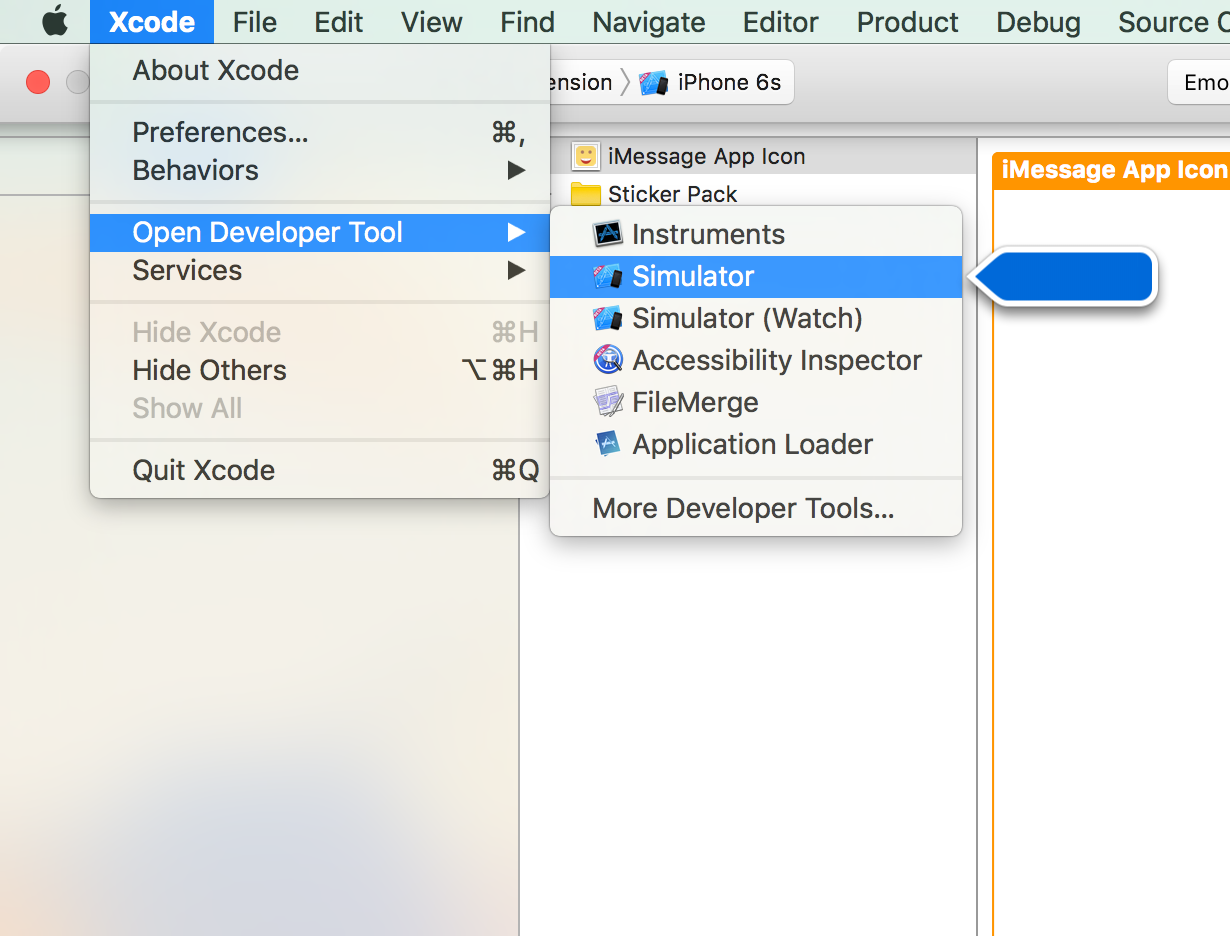Click the iMessage App Icon smiley icon
This screenshot has height=936, width=1230.
(x=585, y=156)
